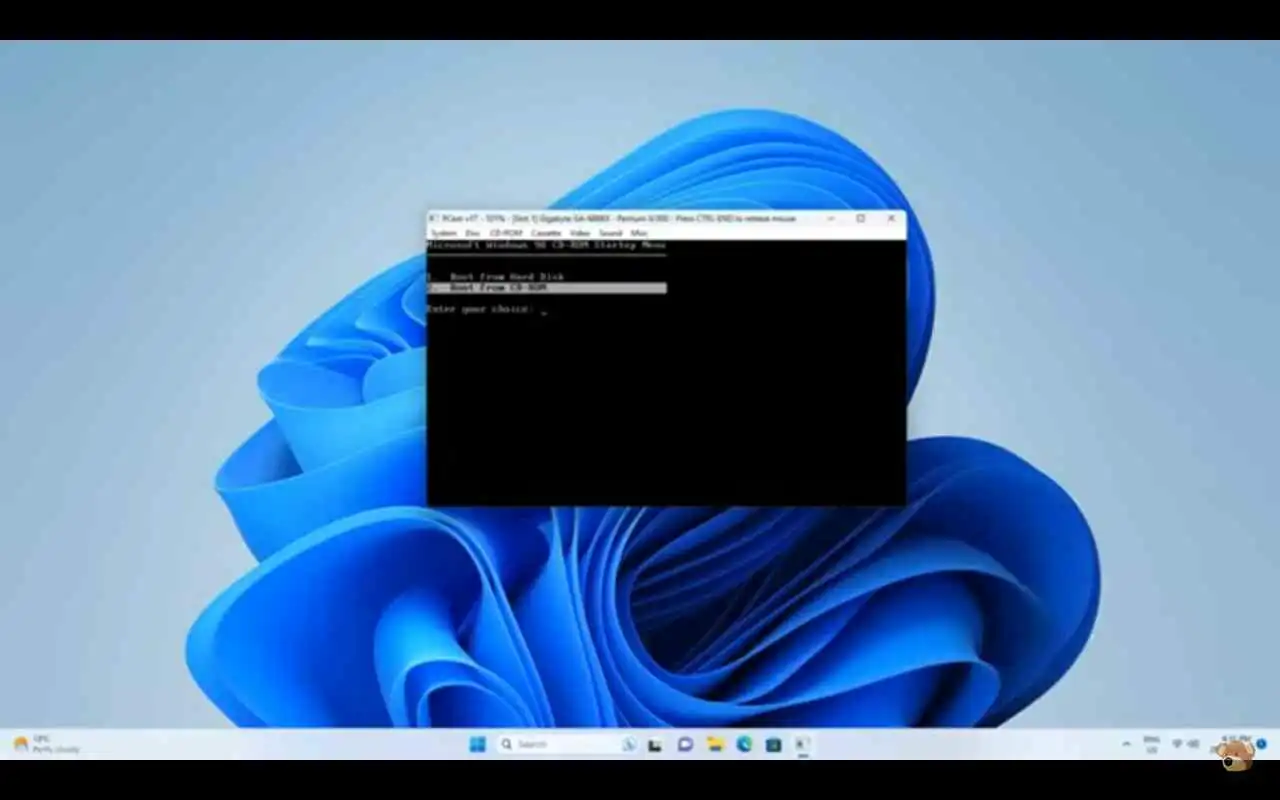Image resolution: width=1280 pixels, height=800 pixels.
Task: Open the Chat app on taskbar
Action: pyautogui.click(x=685, y=744)
